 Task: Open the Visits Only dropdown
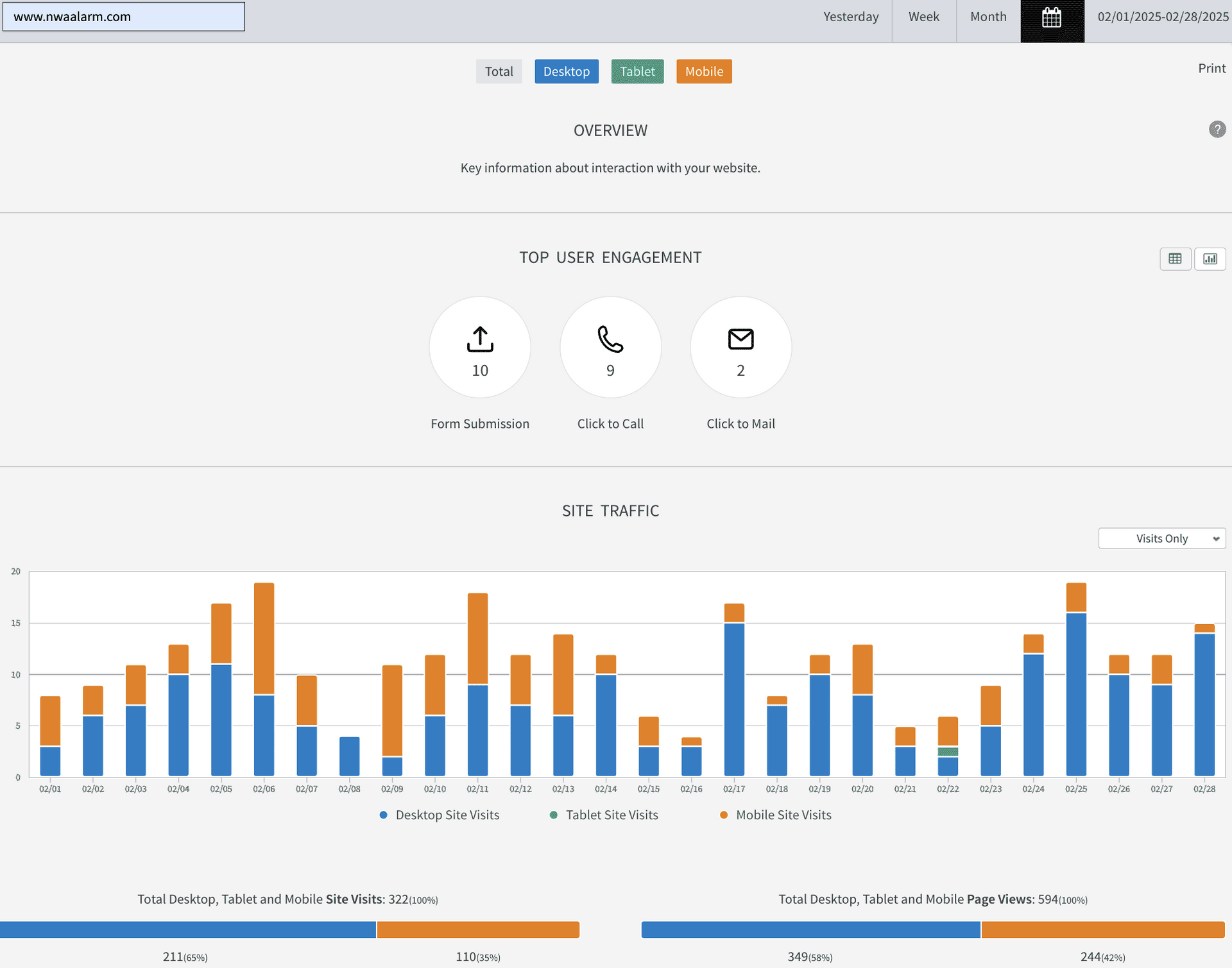coord(1161,538)
